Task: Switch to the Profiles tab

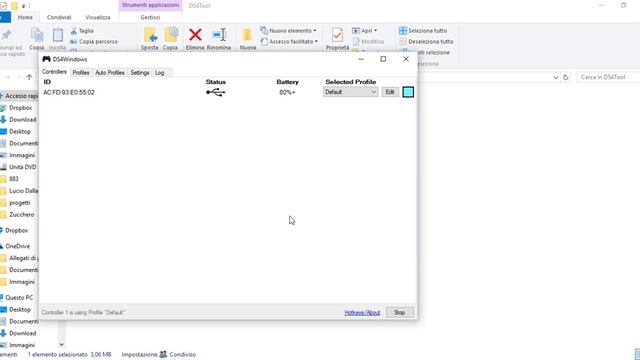Action: pyautogui.click(x=81, y=72)
